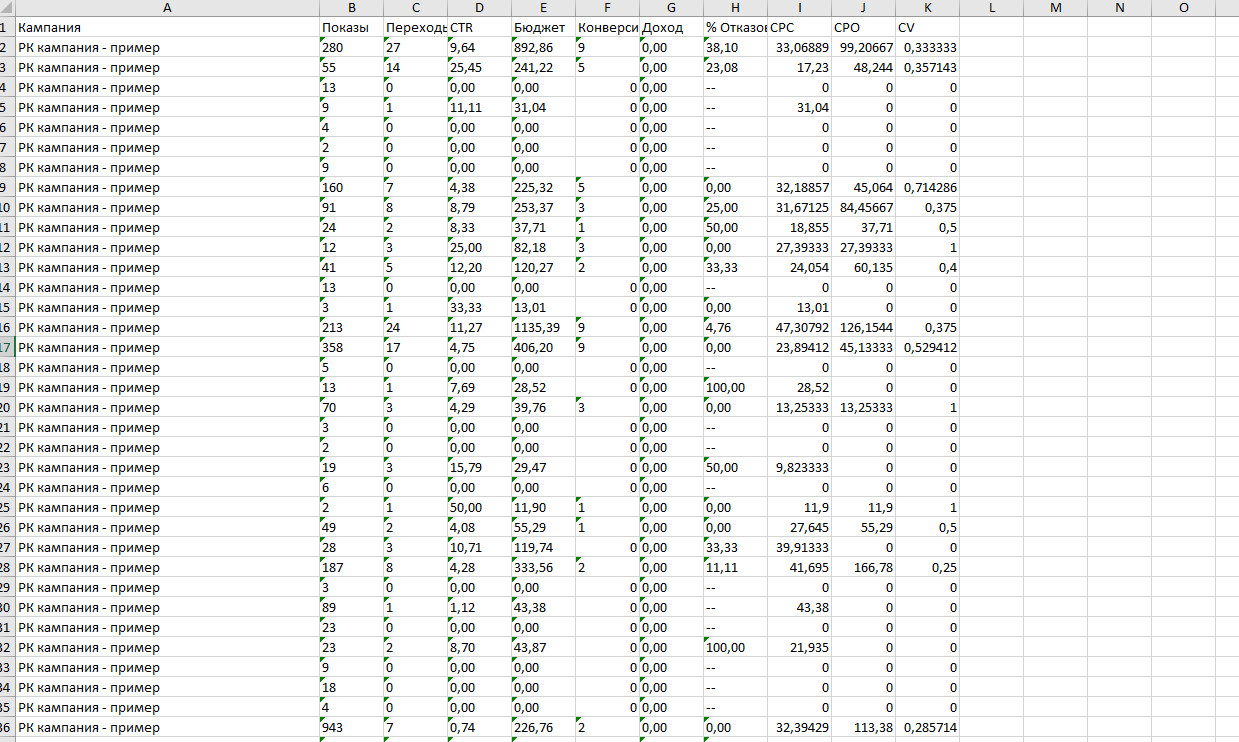
Task: Select CTR cell with value 25,45
Action: tap(479, 68)
